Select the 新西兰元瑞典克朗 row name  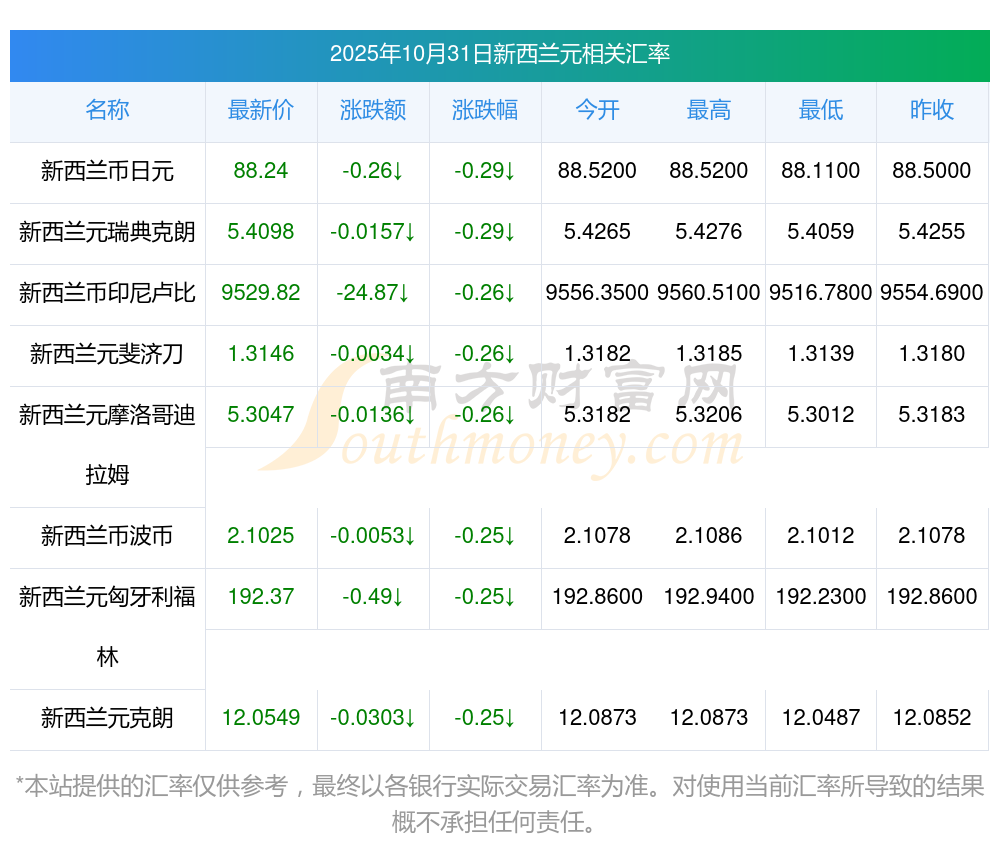(107, 232)
